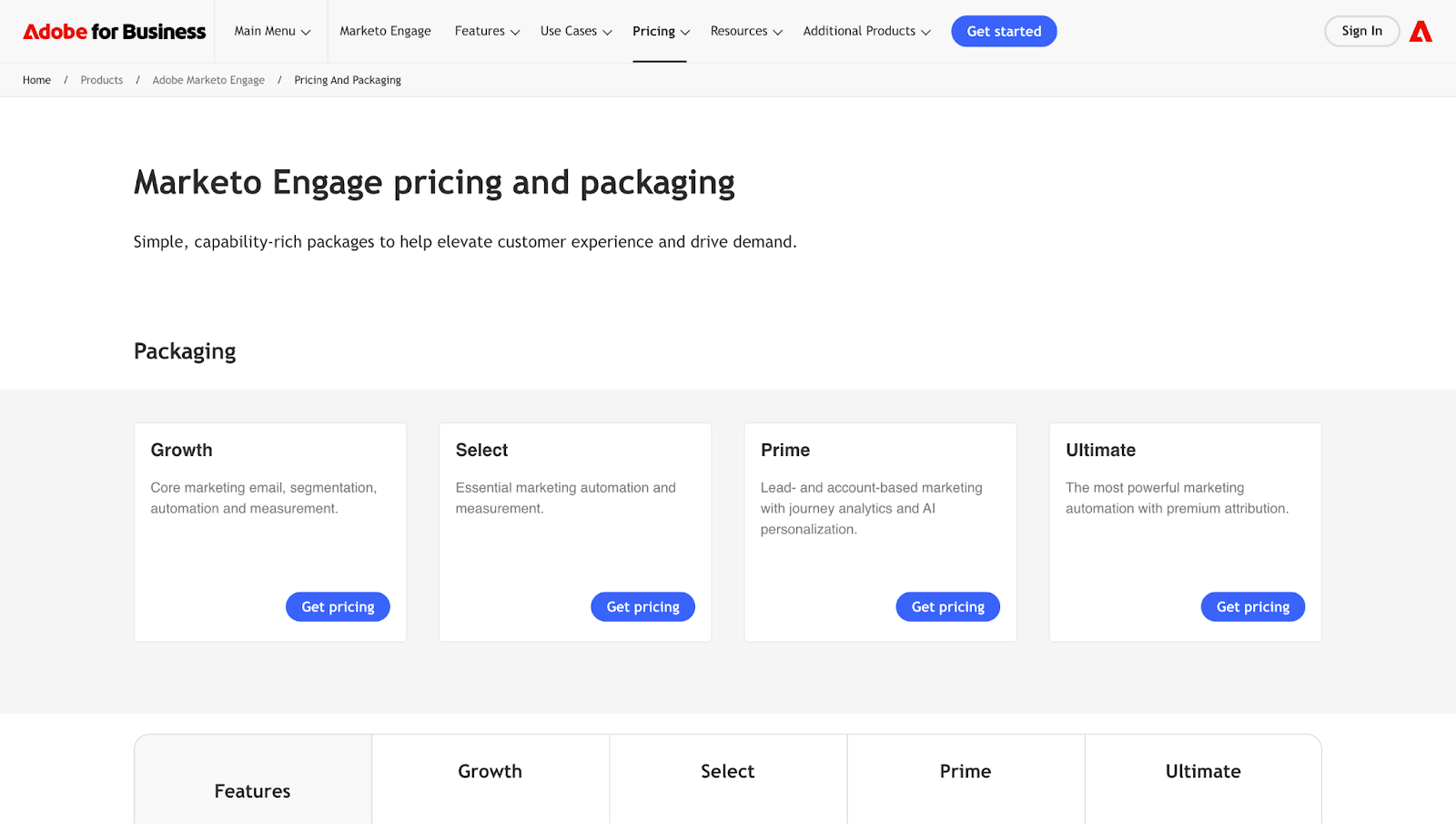1456x824 pixels.
Task: Click the Prime card title
Action: click(x=785, y=450)
